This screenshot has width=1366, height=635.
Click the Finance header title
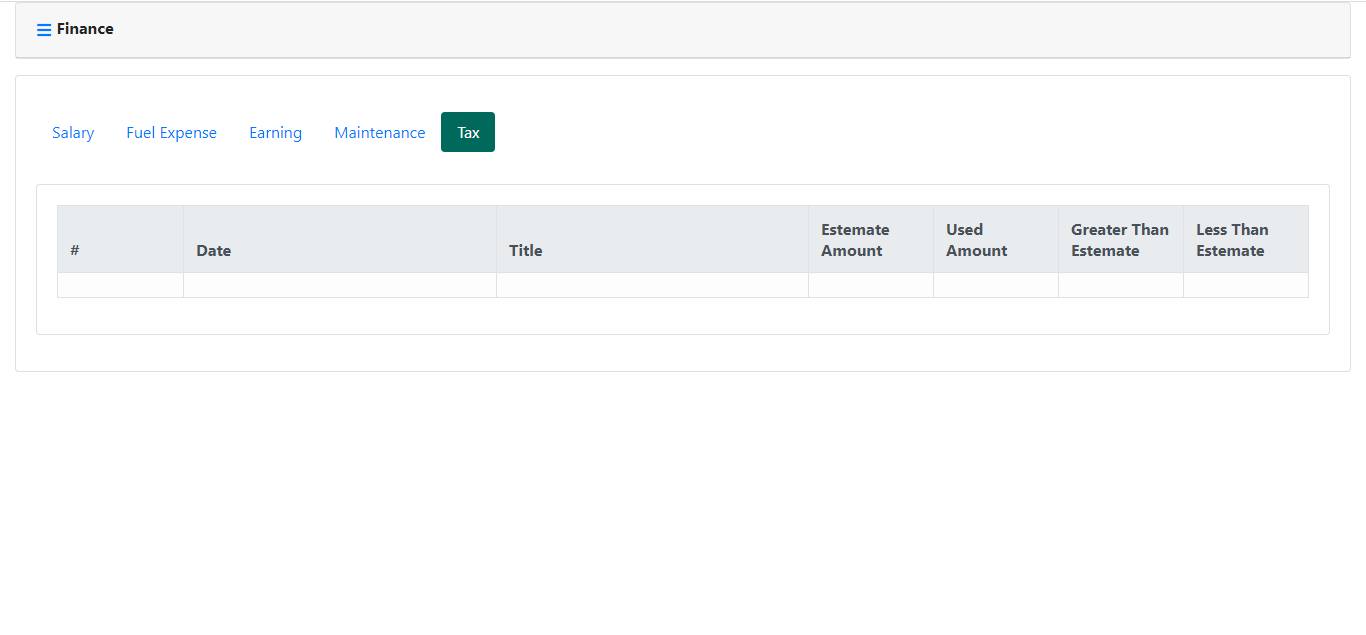85,29
